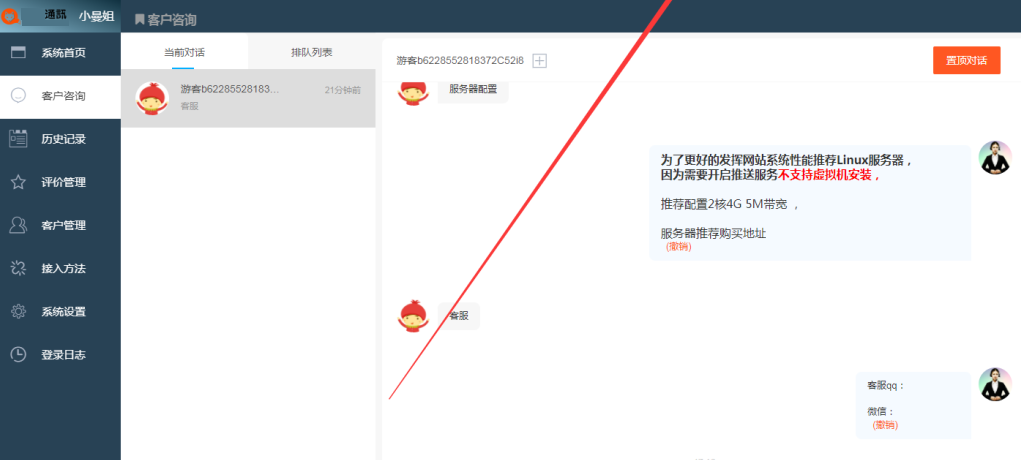This screenshot has height=460, width=1021.
Task: Open the 登录日志 menu item
Action: pos(63,354)
